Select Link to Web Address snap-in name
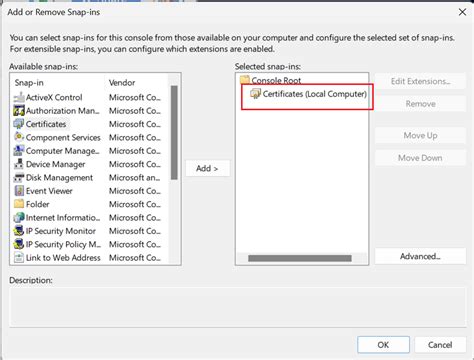The height and width of the screenshot is (360, 474). click(63, 257)
